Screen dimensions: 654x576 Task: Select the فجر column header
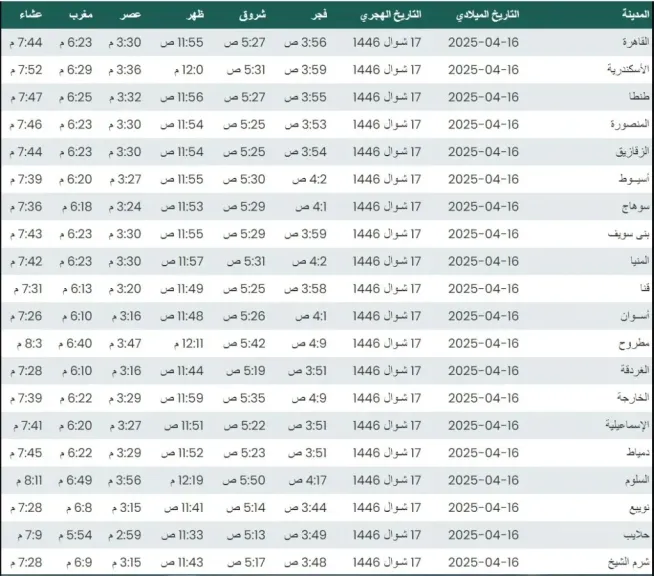click(x=319, y=15)
